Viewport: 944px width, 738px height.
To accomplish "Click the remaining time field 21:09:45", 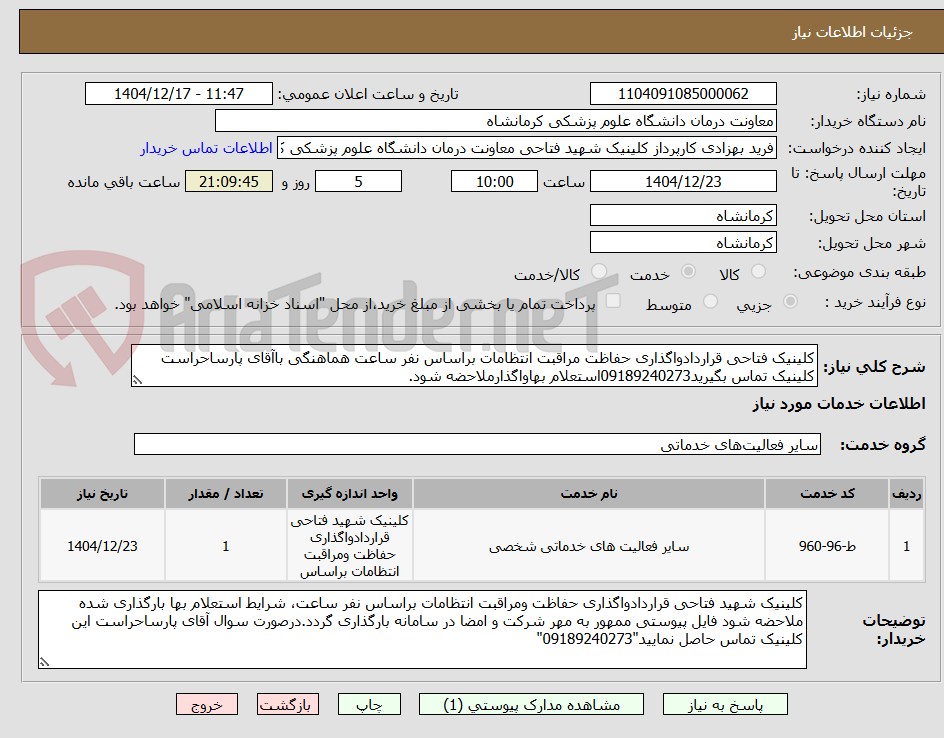I will tap(229, 181).
